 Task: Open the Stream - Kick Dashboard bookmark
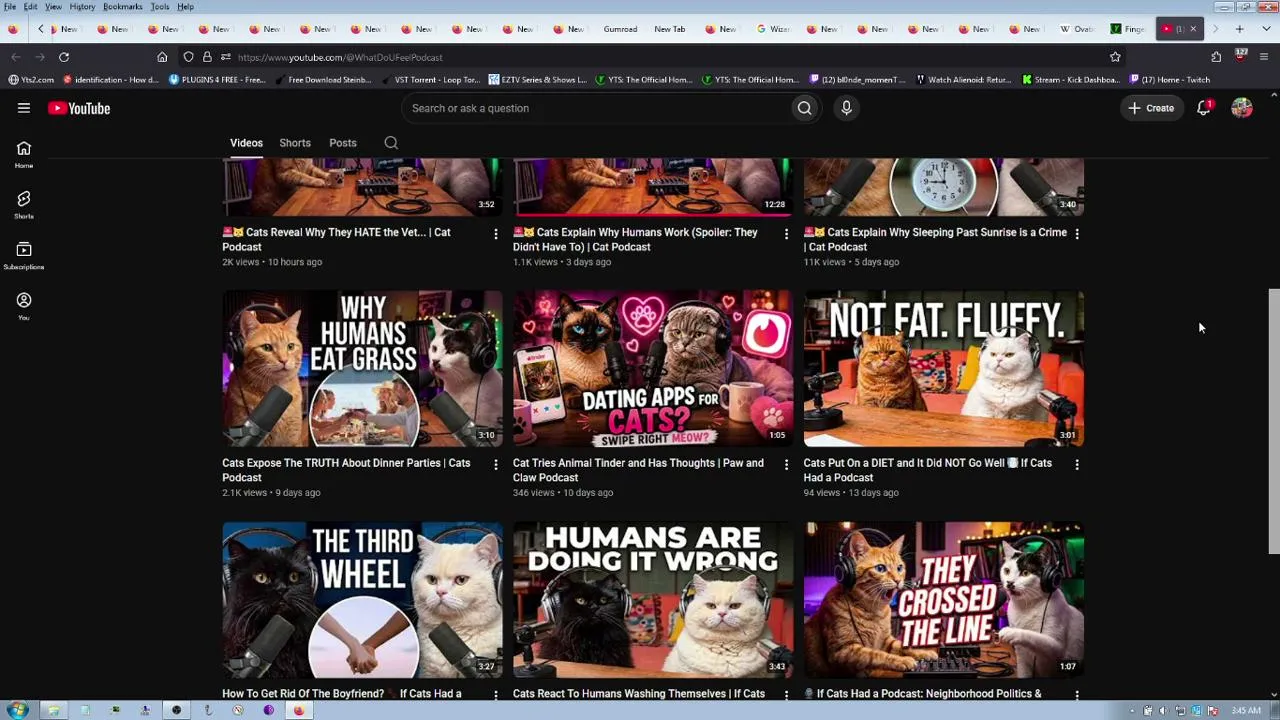click(1071, 80)
